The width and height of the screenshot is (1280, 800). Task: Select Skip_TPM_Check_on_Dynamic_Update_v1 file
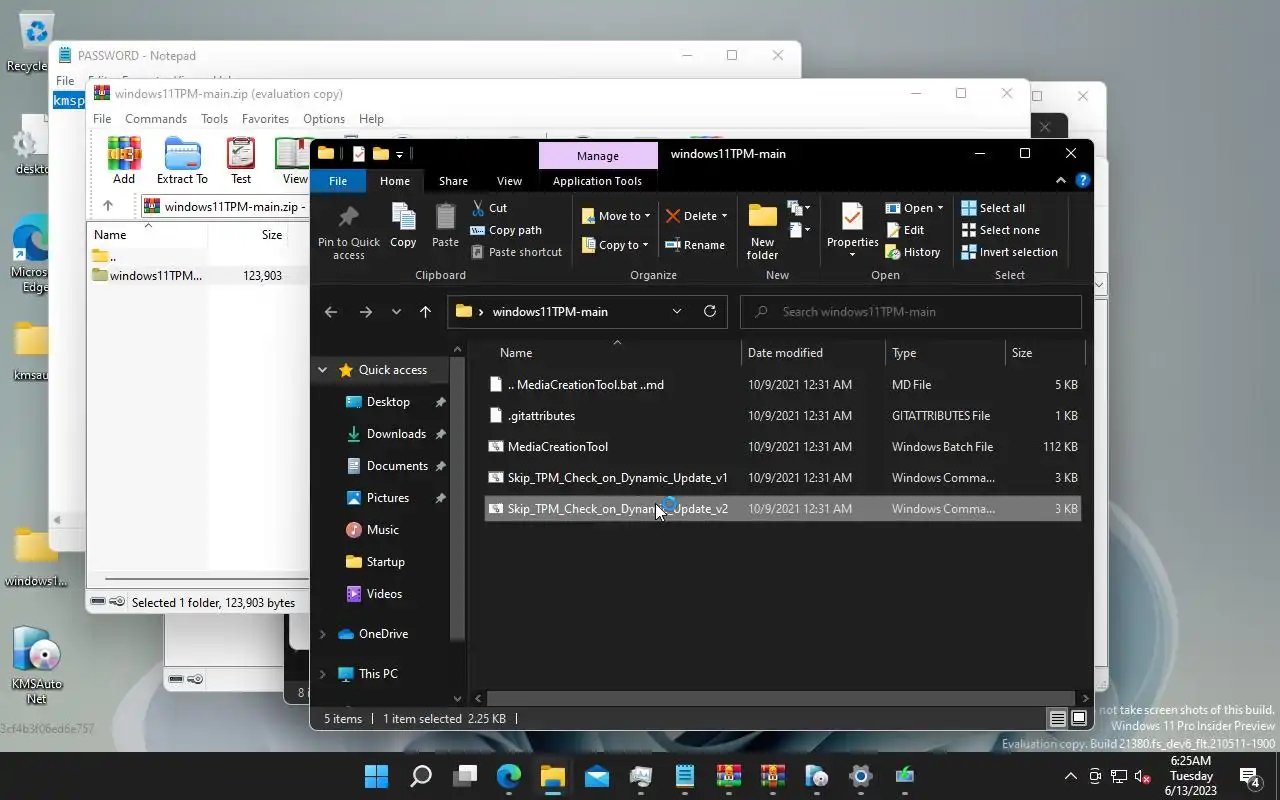pyautogui.click(x=783, y=478)
